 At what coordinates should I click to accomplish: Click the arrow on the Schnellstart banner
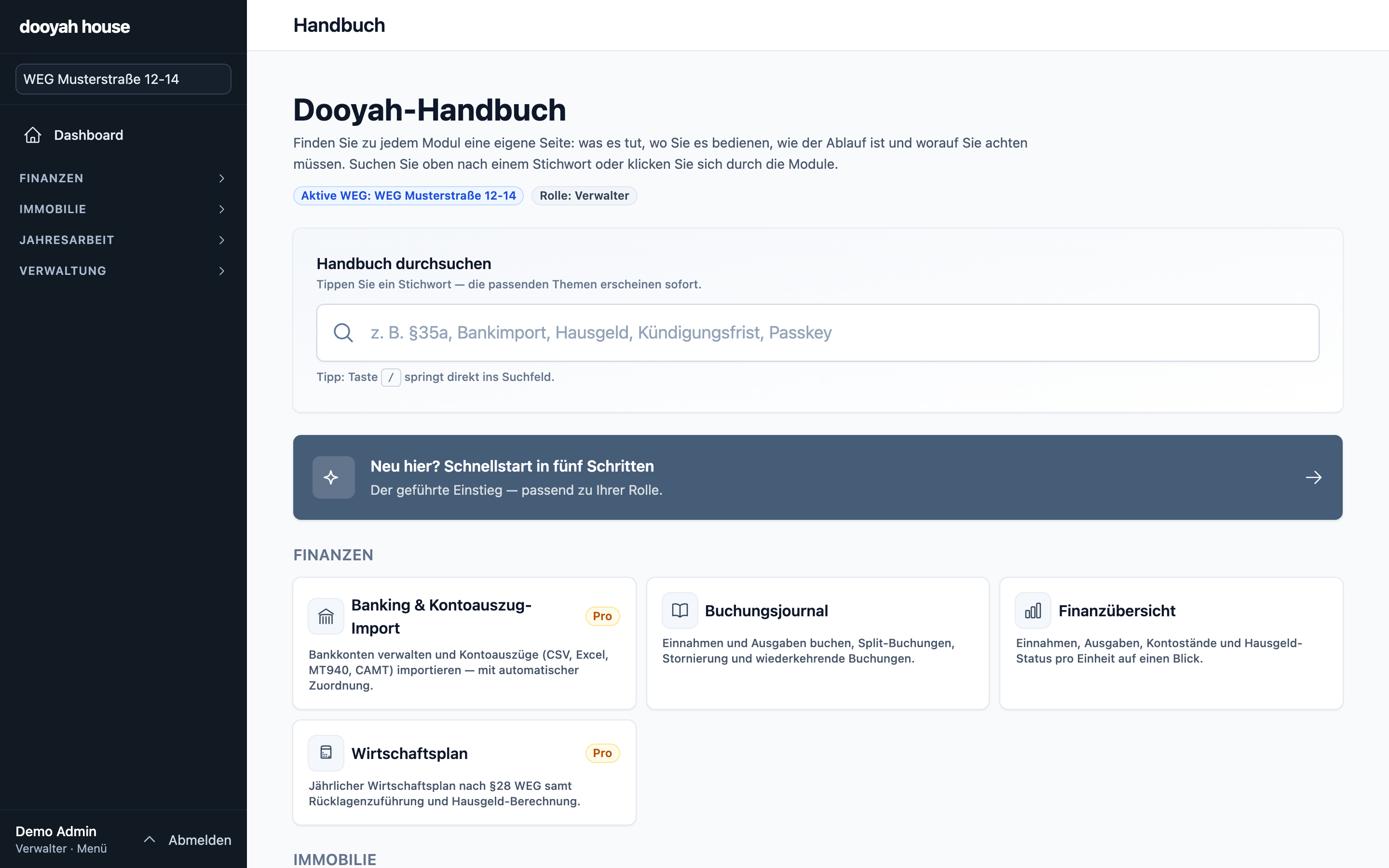(x=1313, y=477)
